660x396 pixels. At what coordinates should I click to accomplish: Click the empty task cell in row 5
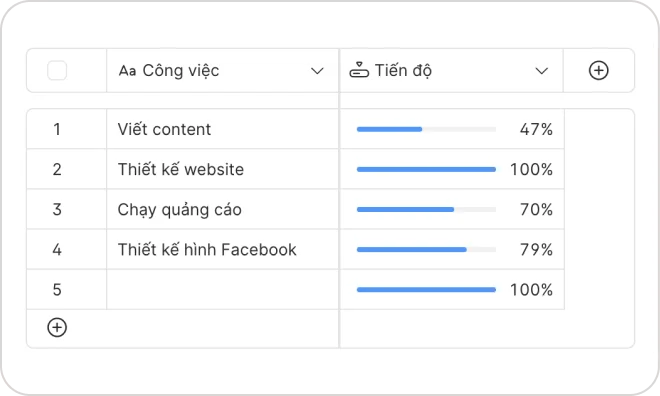tap(223, 290)
